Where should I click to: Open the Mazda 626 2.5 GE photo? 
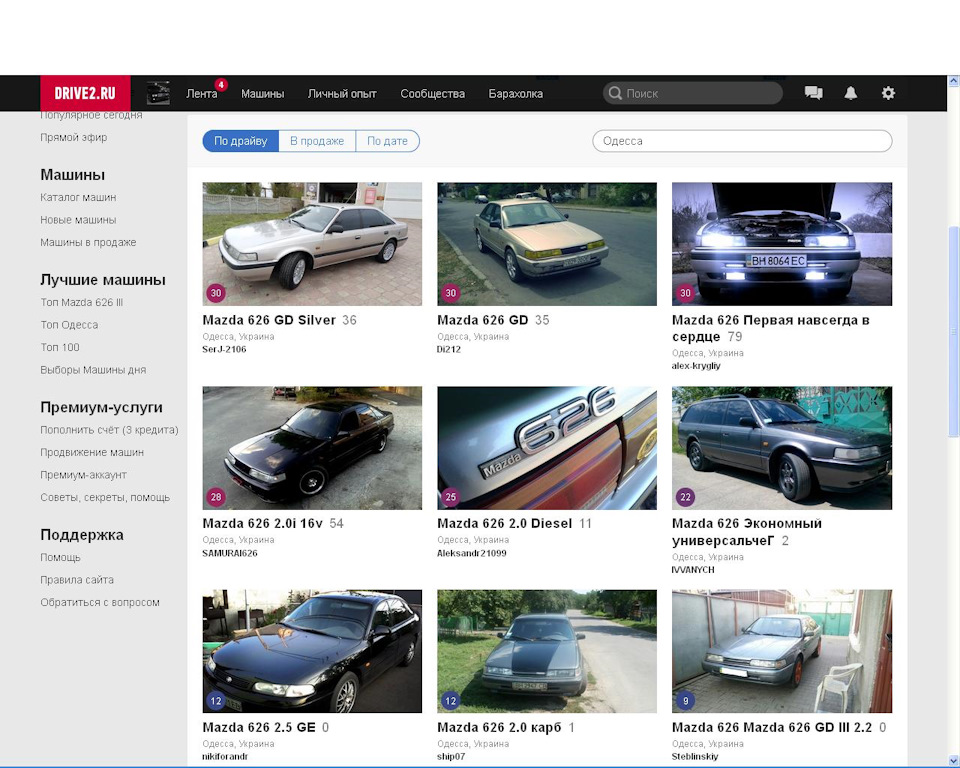click(312, 652)
